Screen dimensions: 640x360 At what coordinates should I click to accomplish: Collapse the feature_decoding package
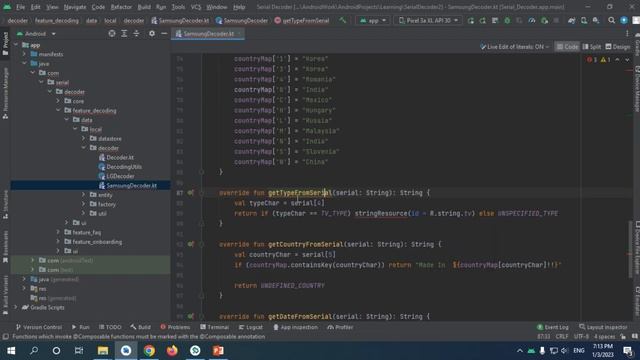point(58,110)
